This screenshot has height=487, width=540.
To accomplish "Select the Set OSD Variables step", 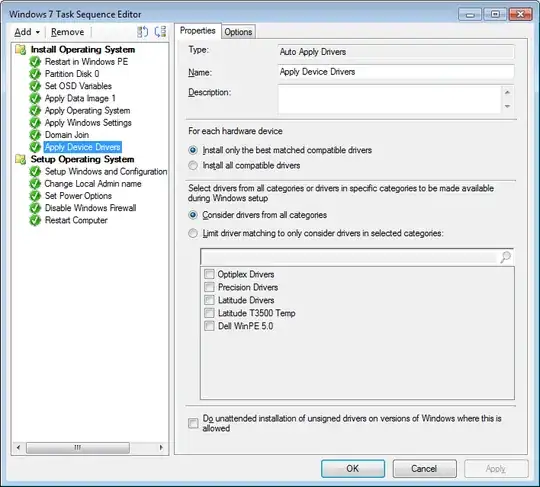I will coord(78,86).
